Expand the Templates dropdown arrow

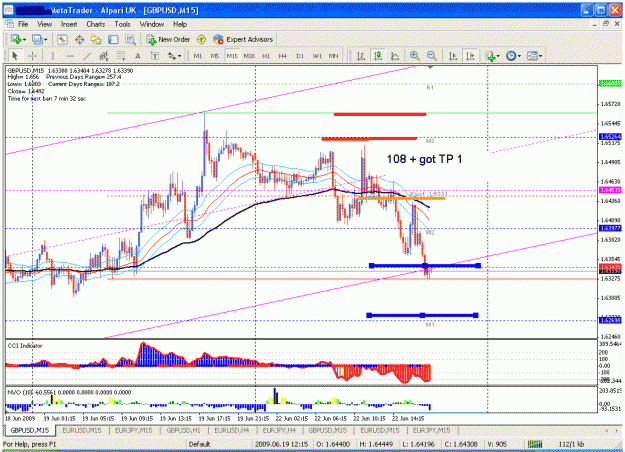point(540,56)
